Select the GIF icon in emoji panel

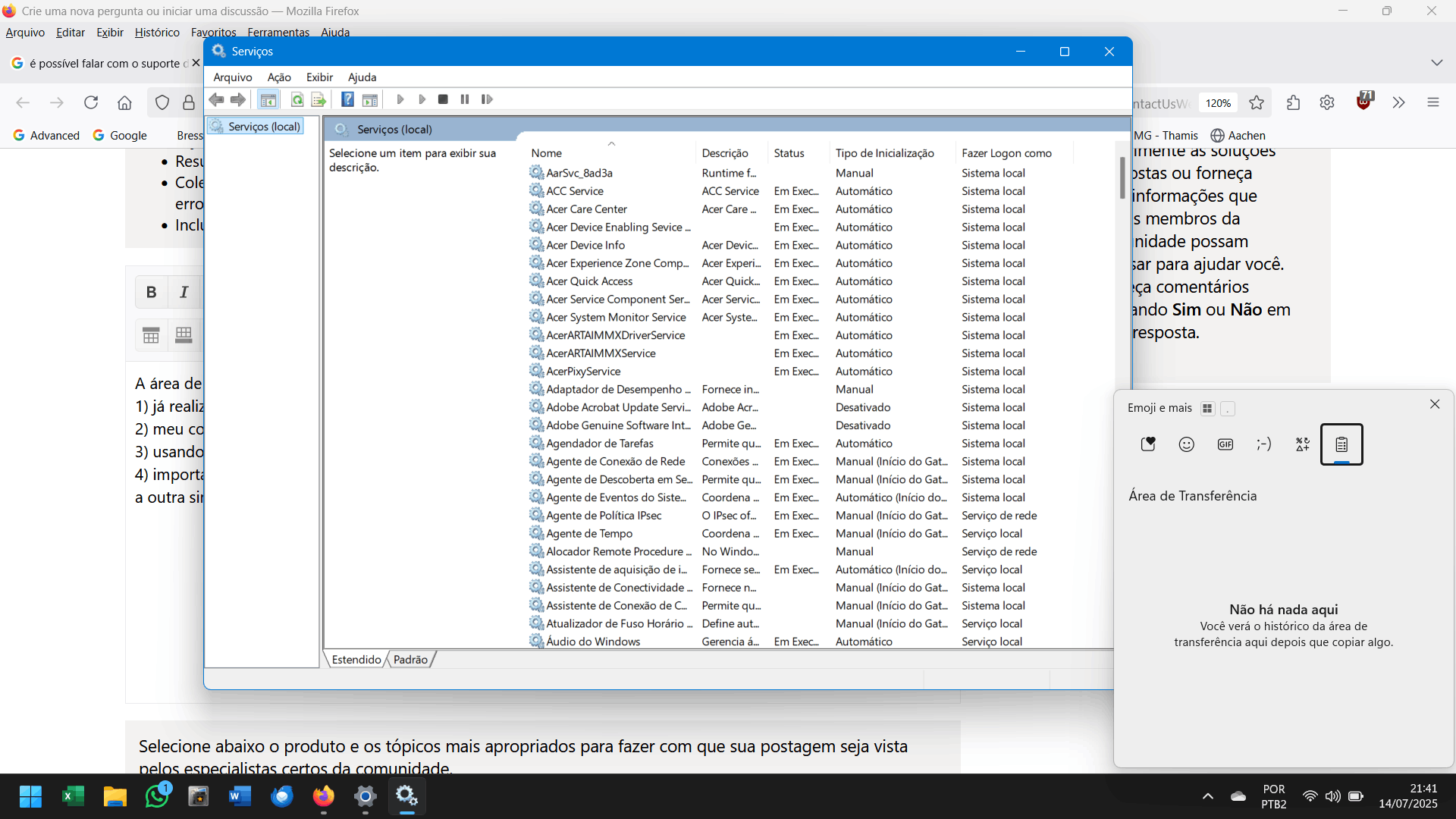pos(1225,444)
